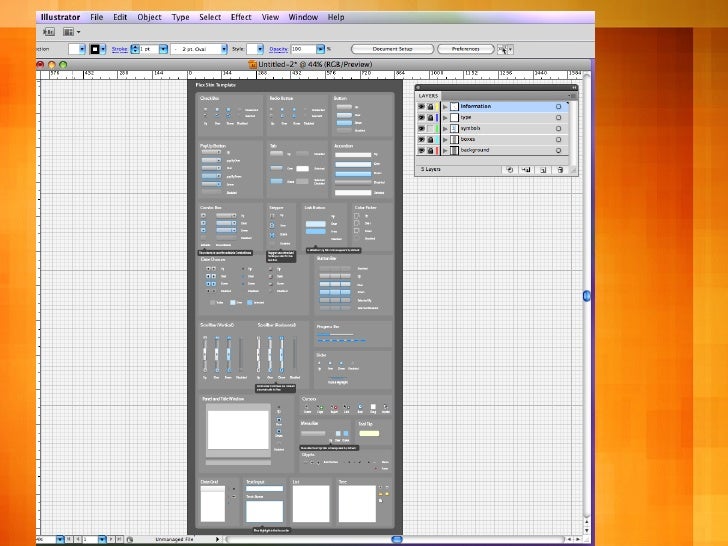Expand the symbols layer contents
The image size is (728, 546).
point(444,128)
